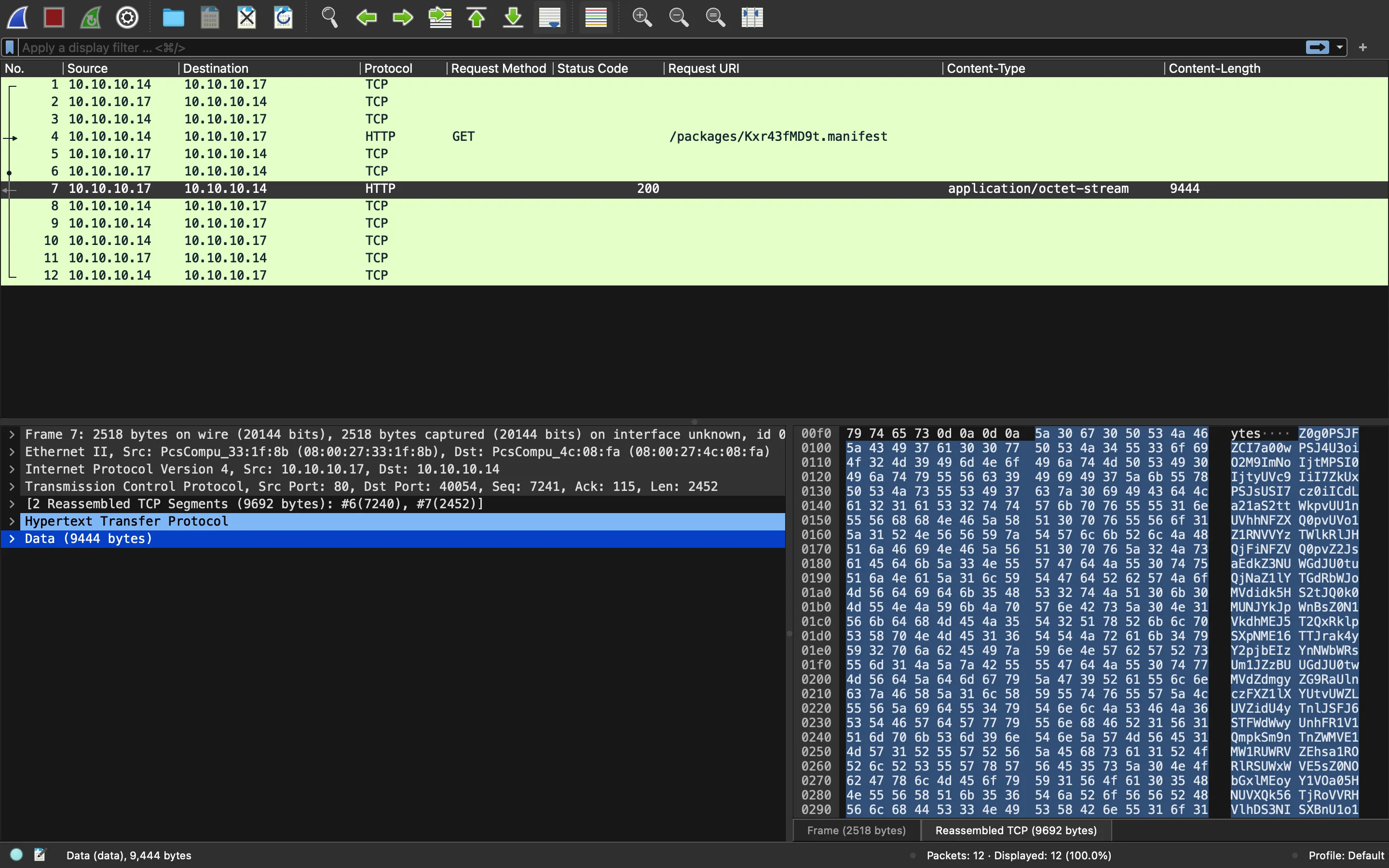Open display filter history dropdown
The image size is (1389, 868).
coord(1340,48)
